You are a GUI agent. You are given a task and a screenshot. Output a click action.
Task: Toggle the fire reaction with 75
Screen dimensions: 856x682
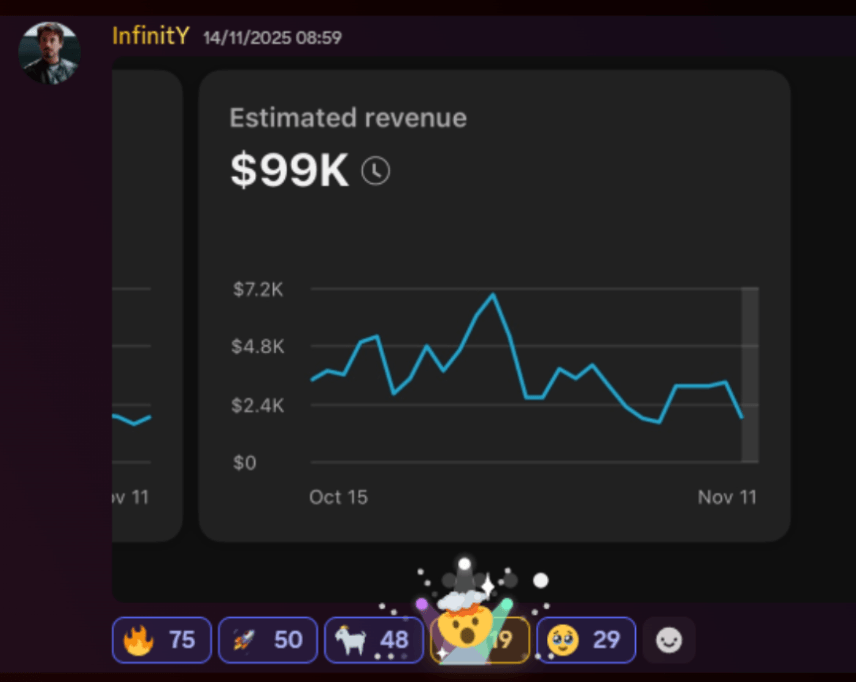(162, 640)
